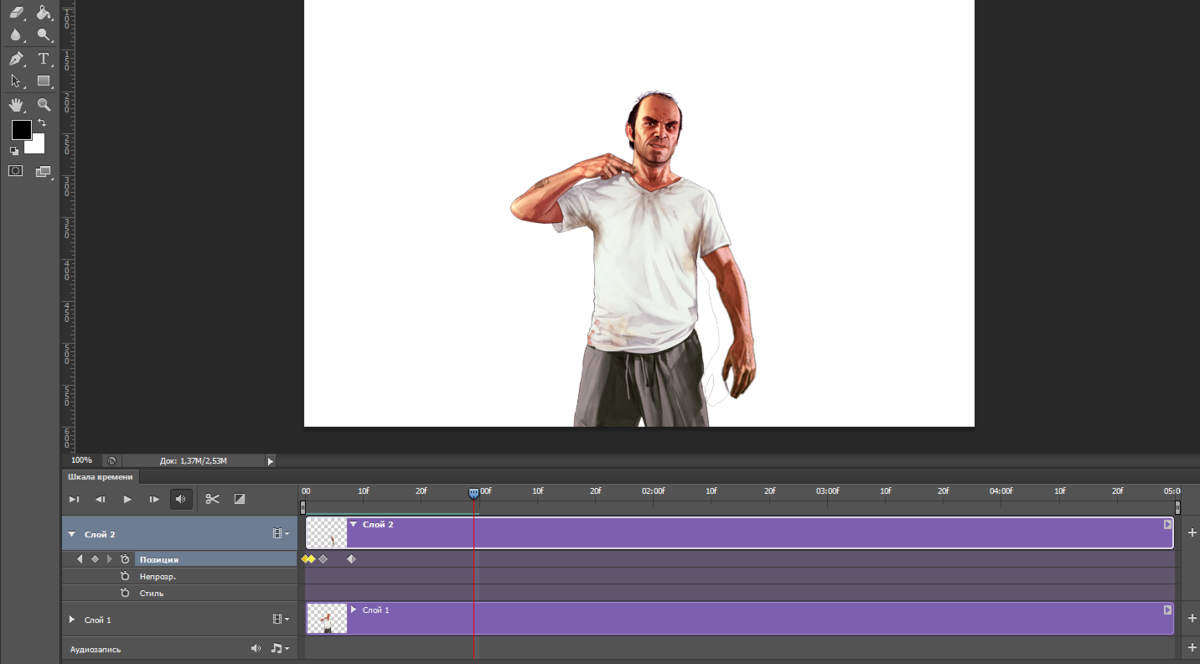Select the gray keyframe after yellow ones
This screenshot has width=1200, height=664.
pos(323,559)
